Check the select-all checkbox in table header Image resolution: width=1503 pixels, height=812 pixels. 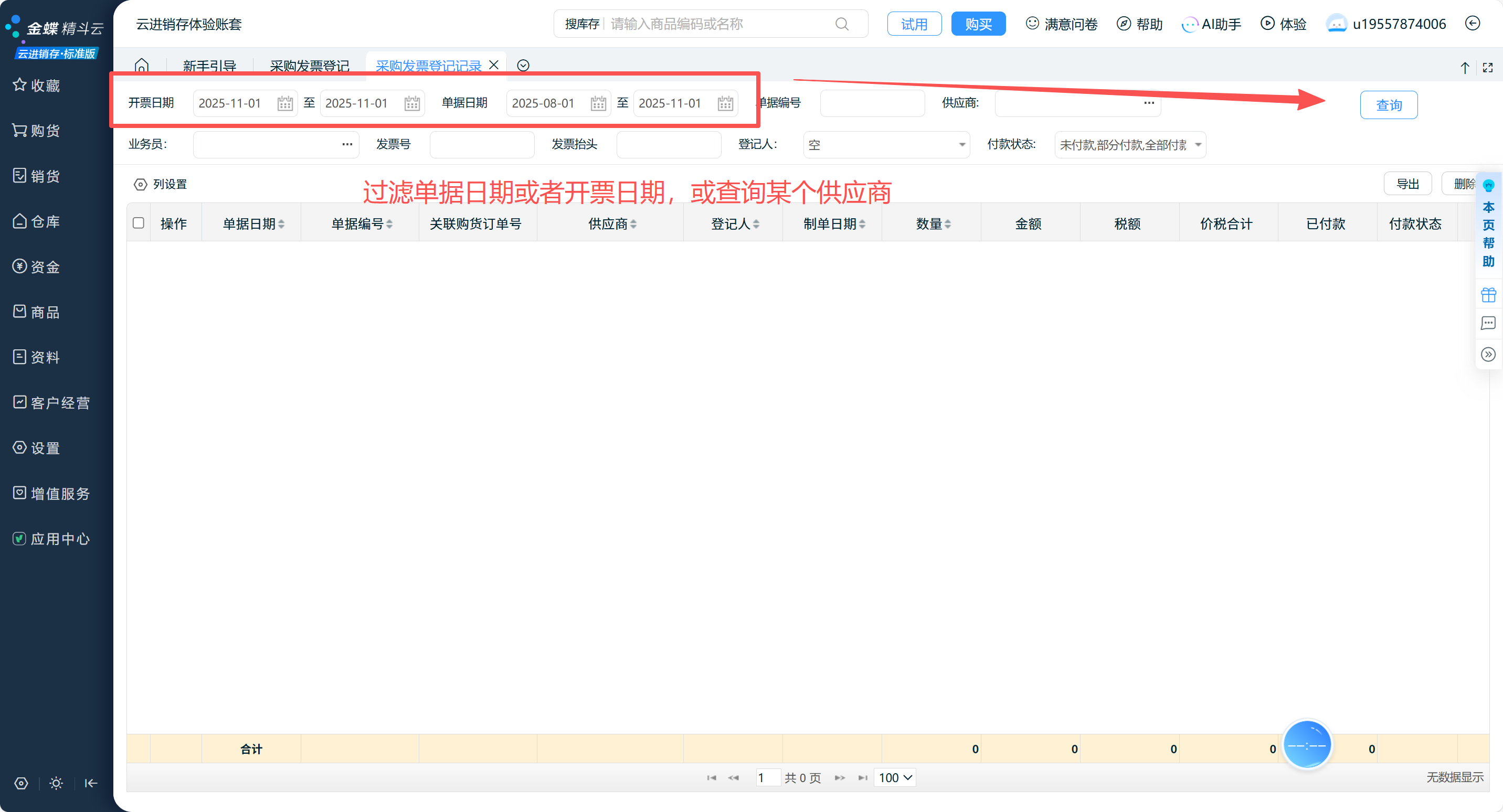point(138,223)
